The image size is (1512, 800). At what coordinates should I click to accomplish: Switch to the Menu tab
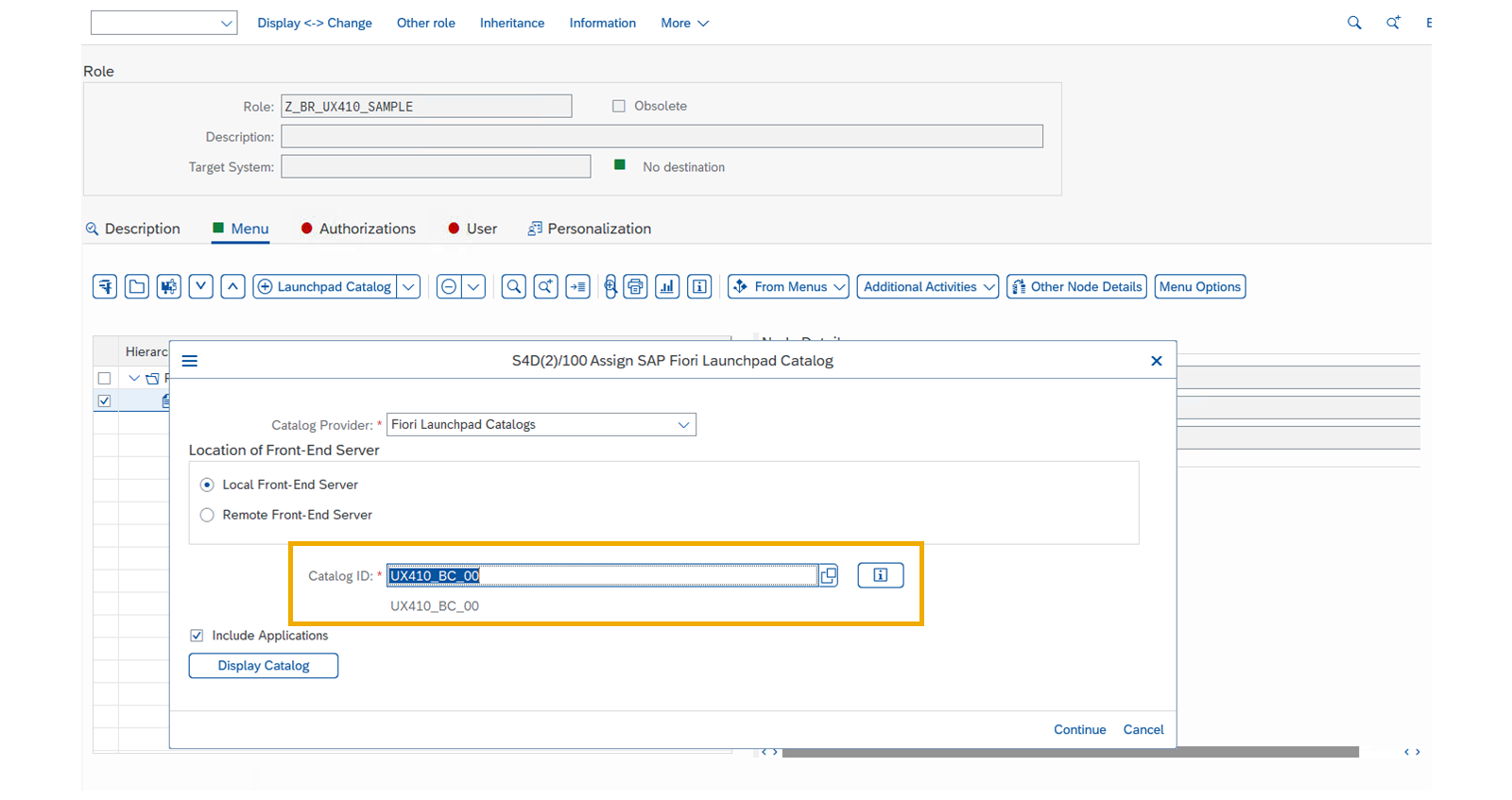coord(240,229)
